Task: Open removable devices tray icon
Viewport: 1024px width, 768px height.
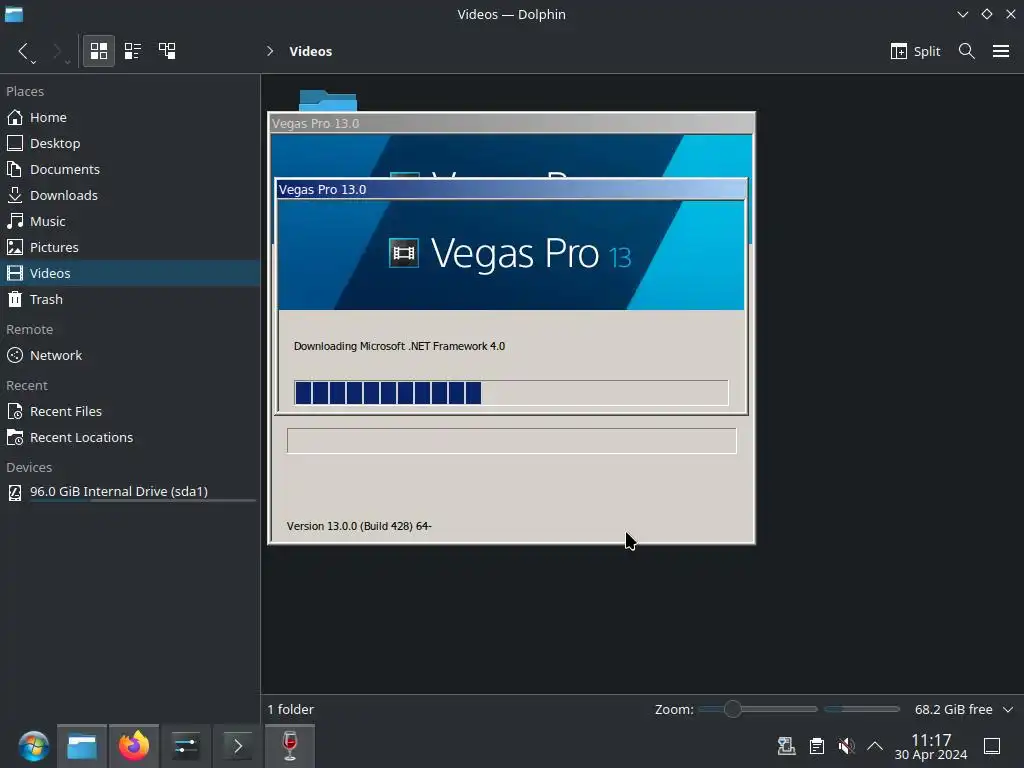Action: (x=786, y=746)
